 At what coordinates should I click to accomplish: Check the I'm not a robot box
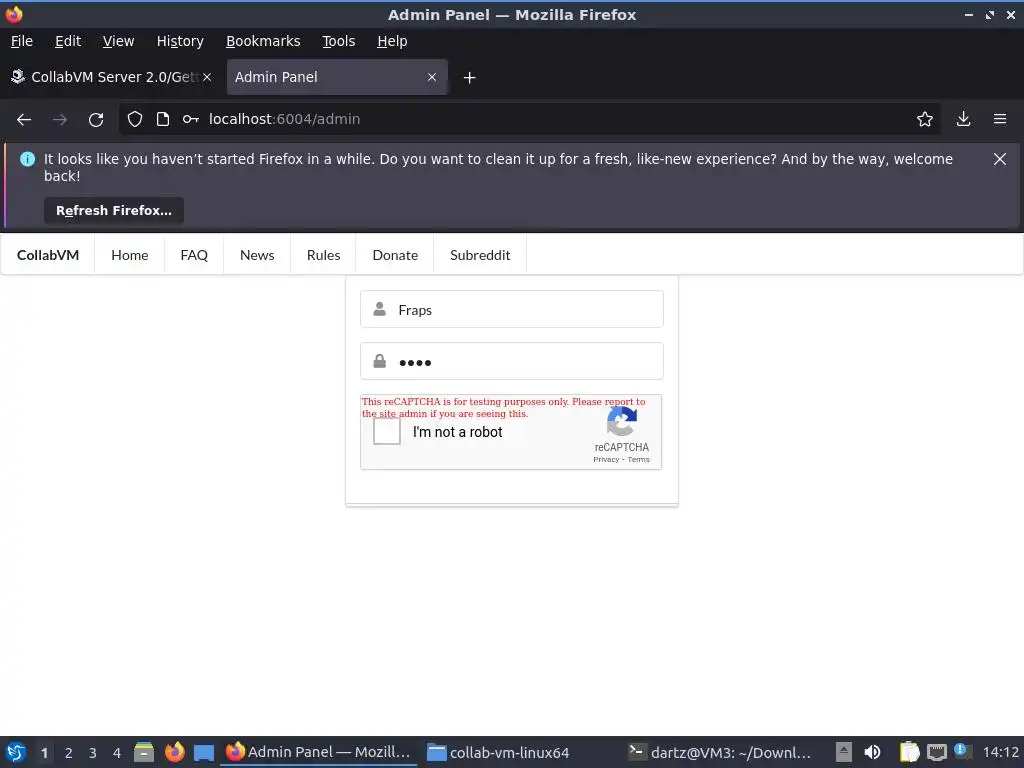[x=387, y=432]
